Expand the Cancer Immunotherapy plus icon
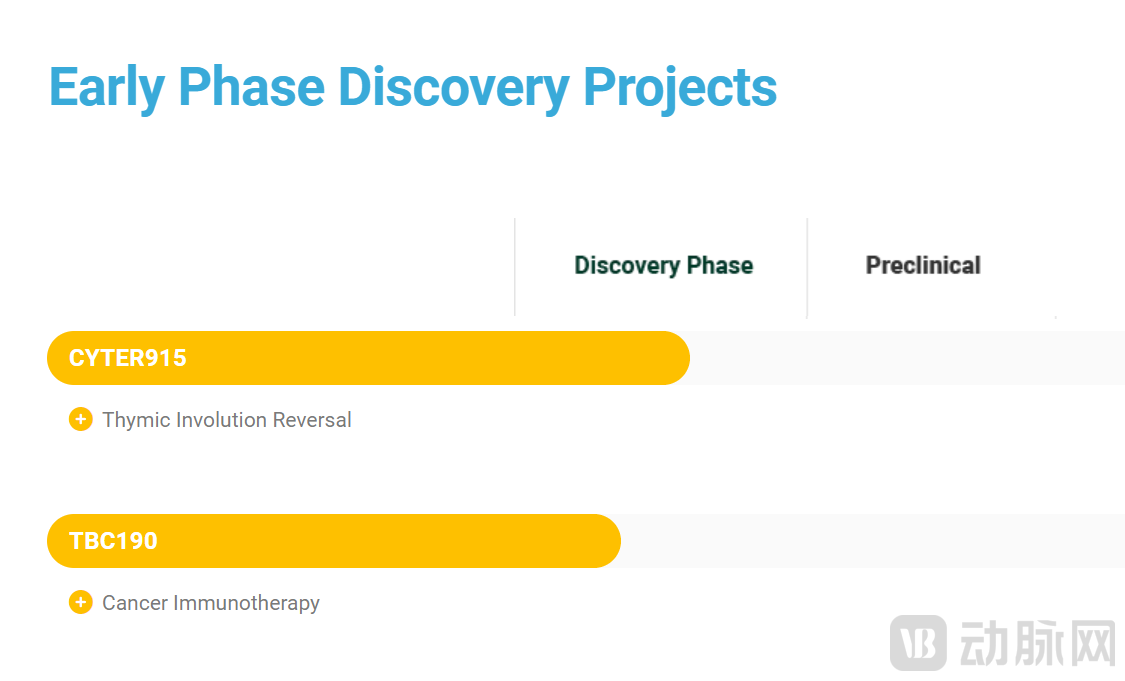The width and height of the screenshot is (1125, 681). [x=81, y=603]
